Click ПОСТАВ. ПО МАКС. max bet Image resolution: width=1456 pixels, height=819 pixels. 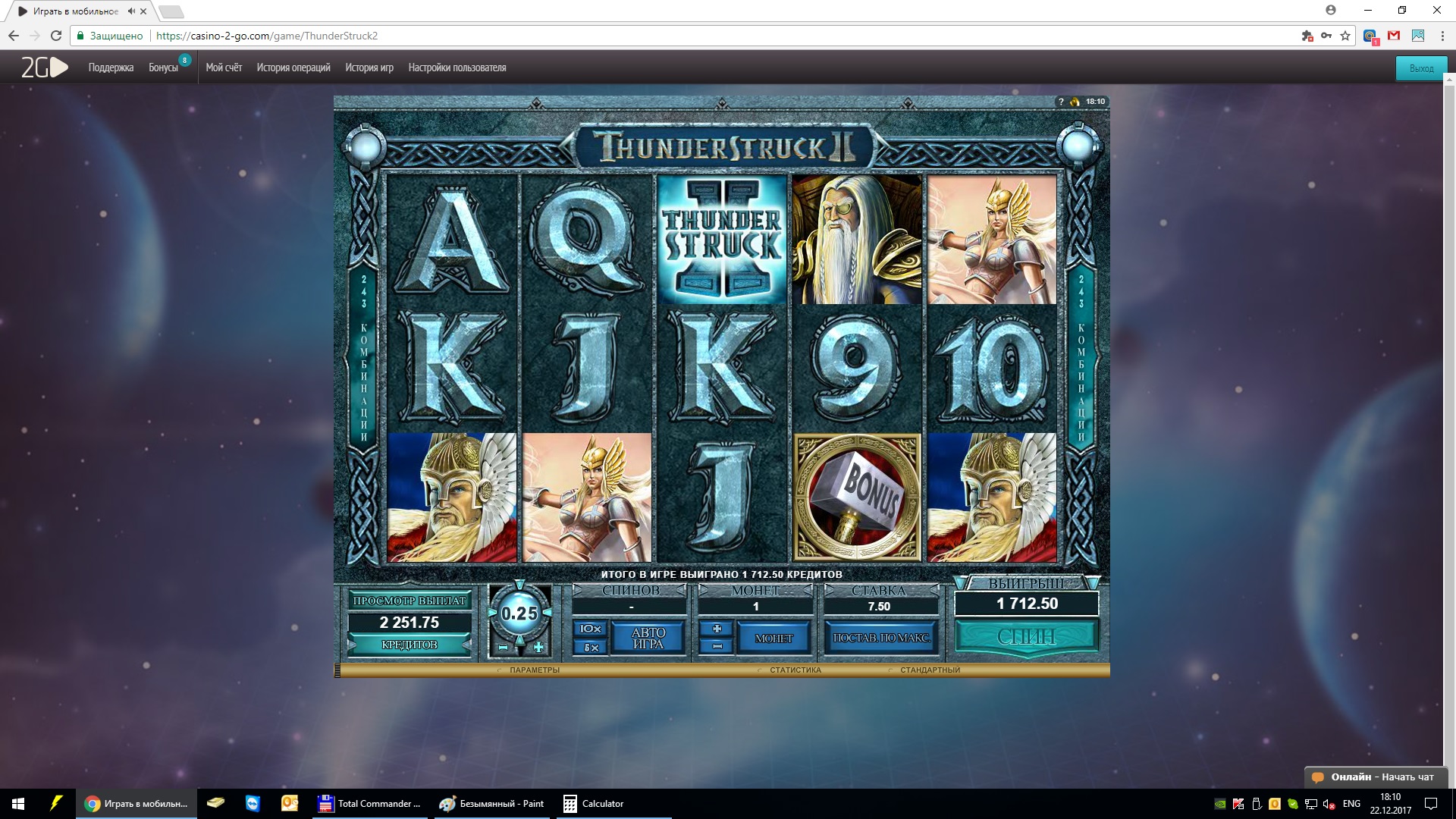coord(881,638)
